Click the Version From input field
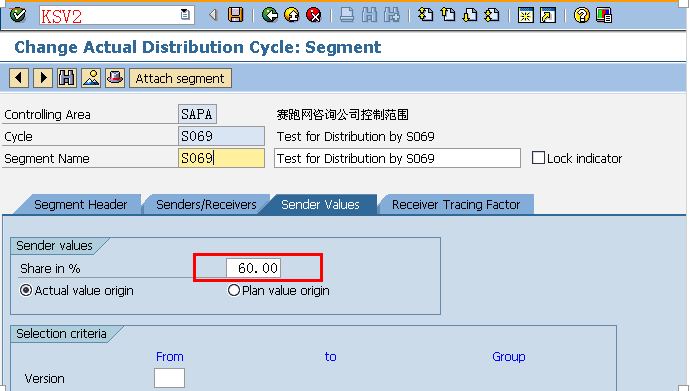This screenshot has width=690, height=391. click(x=169, y=378)
